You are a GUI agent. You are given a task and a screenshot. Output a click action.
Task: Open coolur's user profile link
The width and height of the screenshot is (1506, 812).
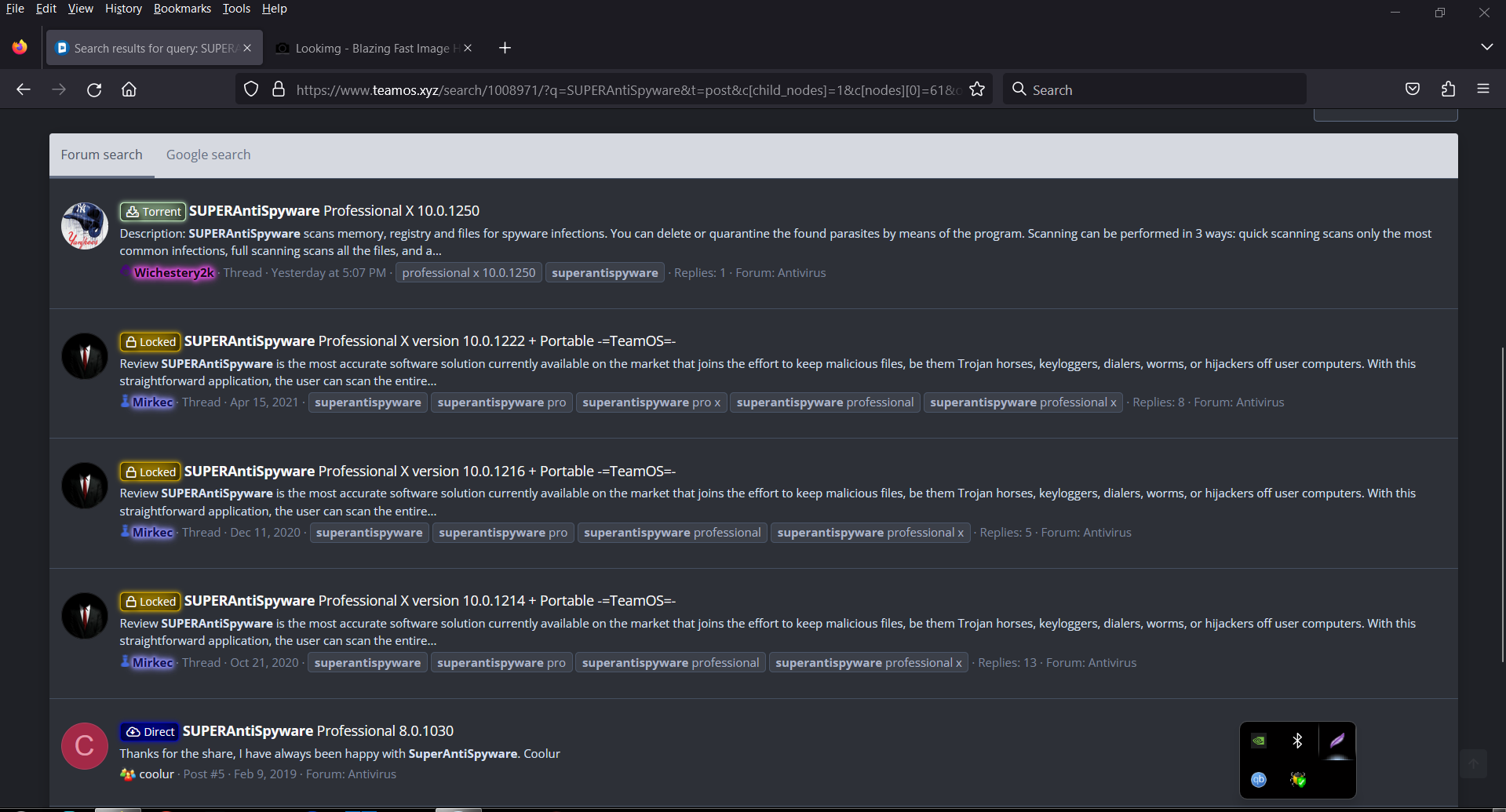[156, 774]
